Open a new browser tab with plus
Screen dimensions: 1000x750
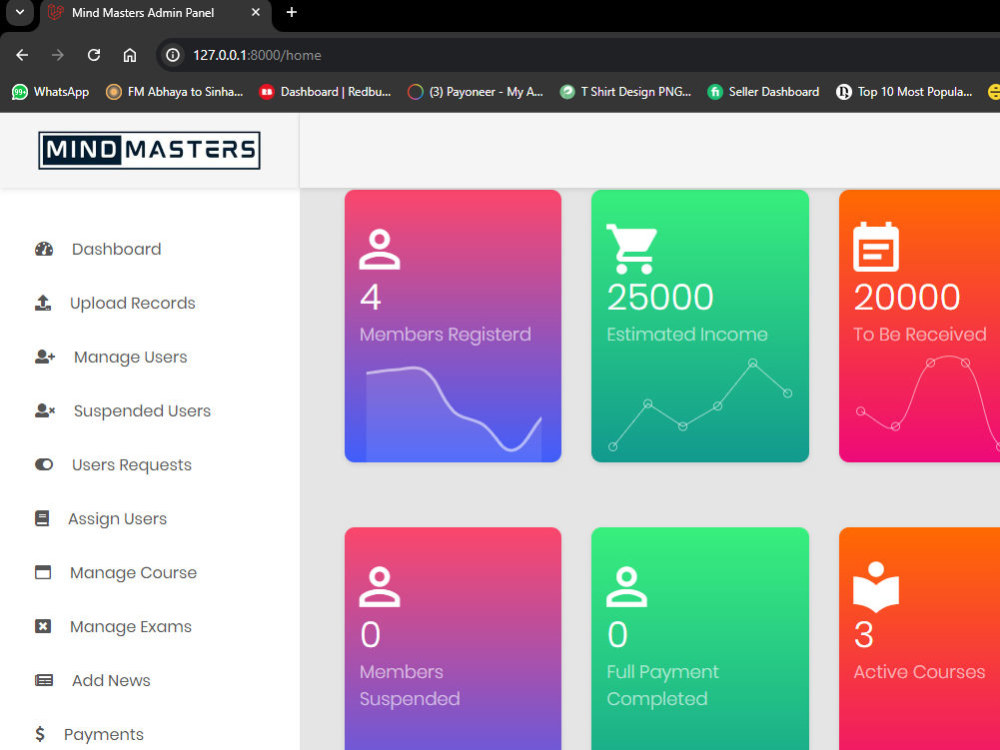291,12
